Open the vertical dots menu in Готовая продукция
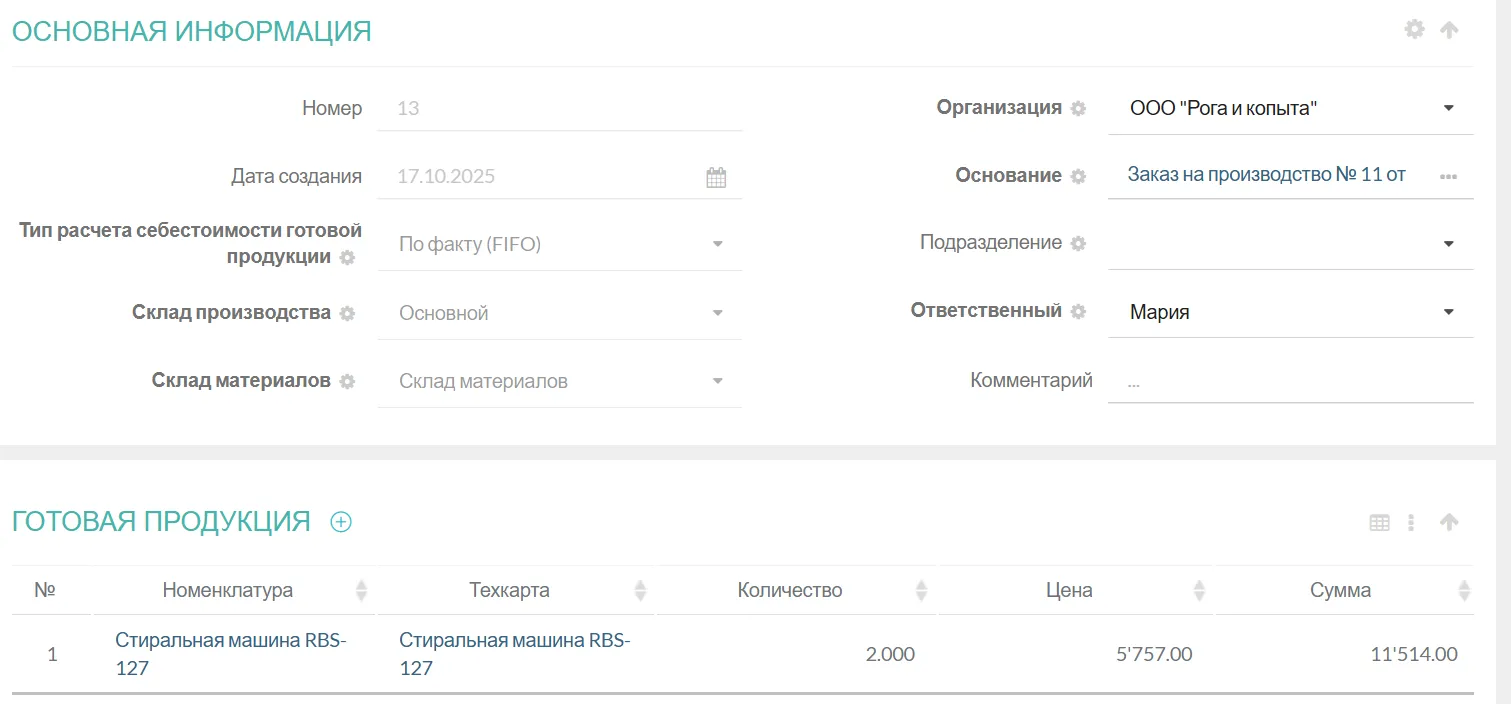The width and height of the screenshot is (1511, 704). tap(1411, 522)
